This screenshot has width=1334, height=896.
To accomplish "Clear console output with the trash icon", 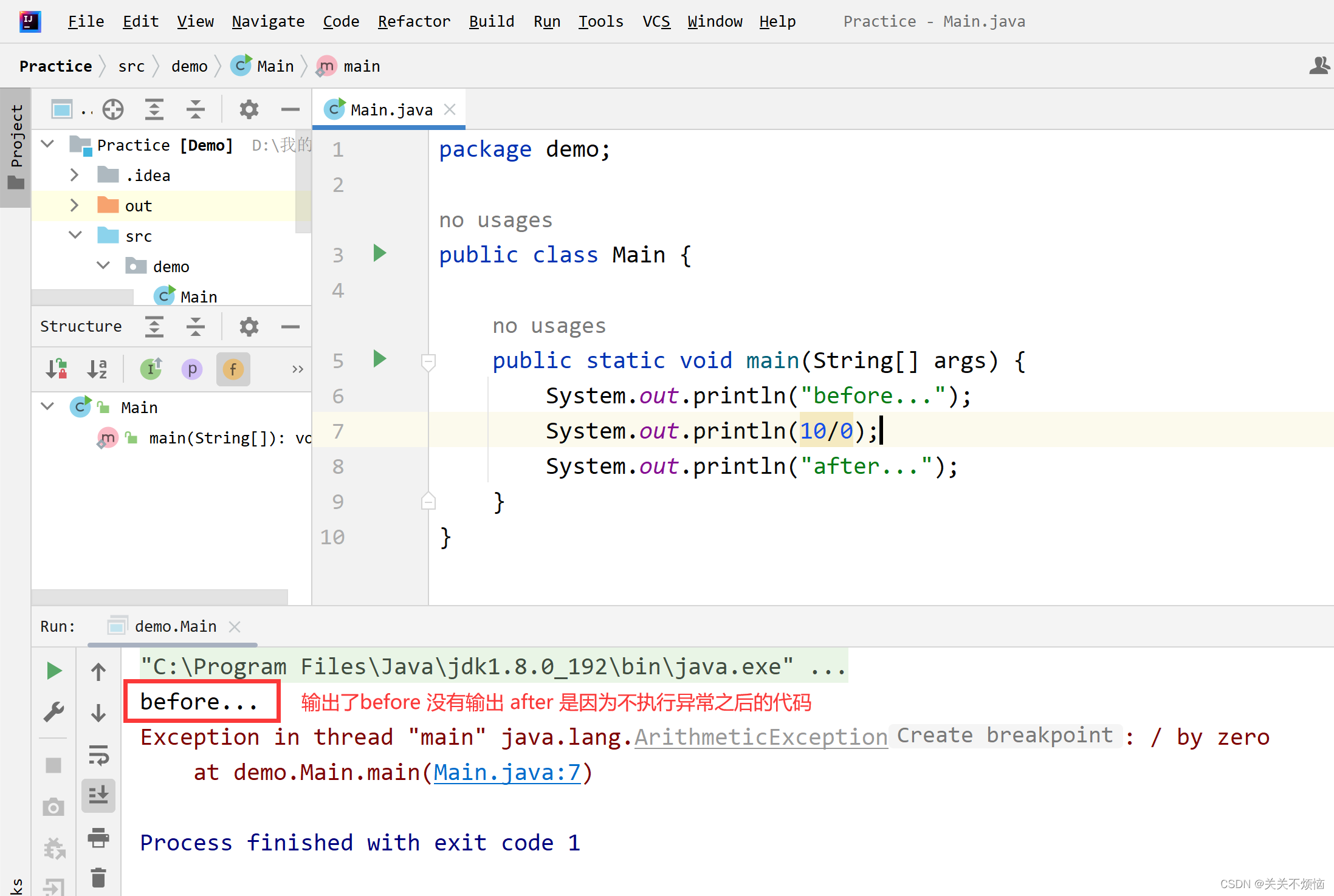I will point(98,878).
